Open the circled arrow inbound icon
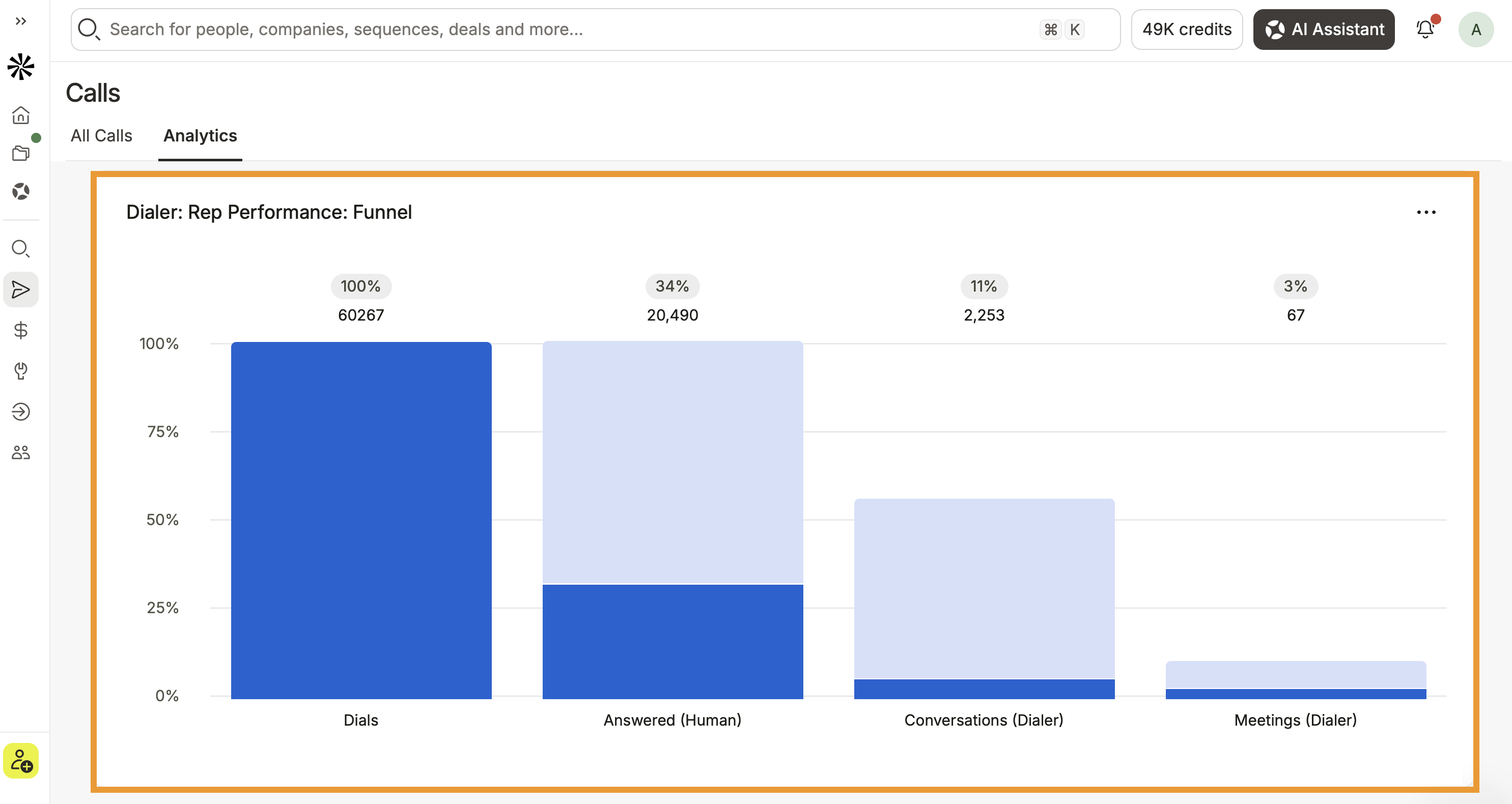This screenshot has height=804, width=1512. pyautogui.click(x=21, y=411)
